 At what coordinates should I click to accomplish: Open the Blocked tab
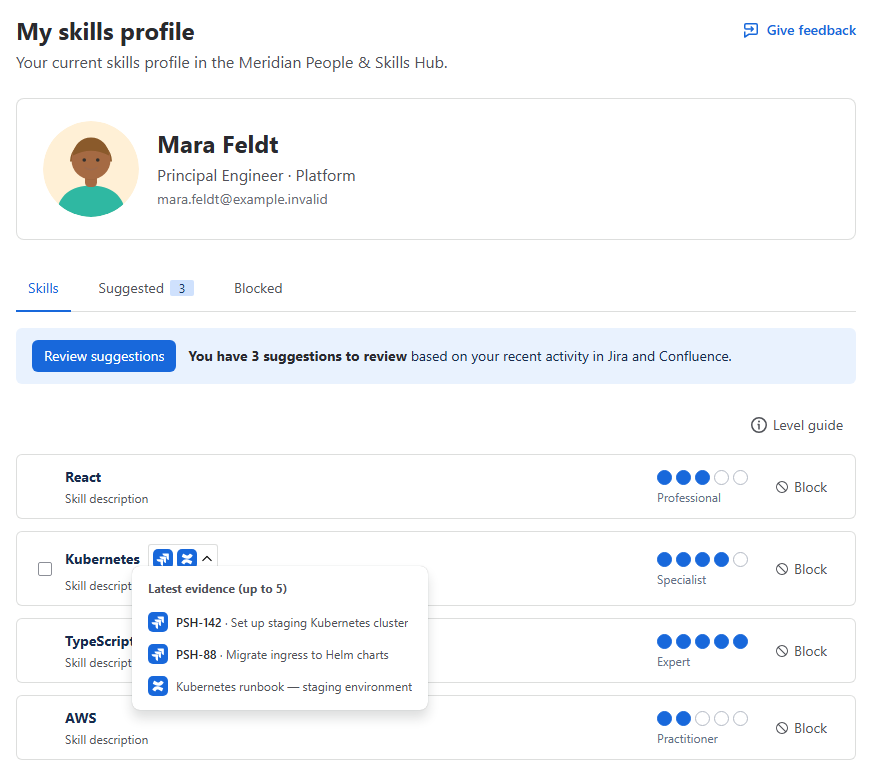click(258, 288)
